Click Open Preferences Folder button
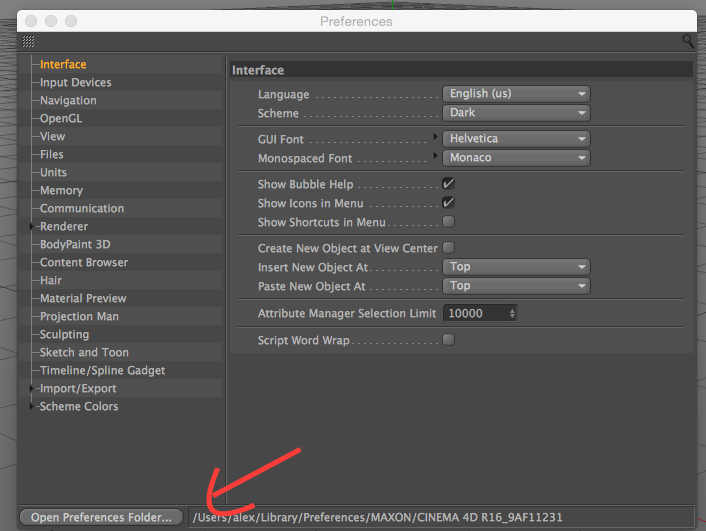Screen dimensions: 706x531 (x=101, y=517)
